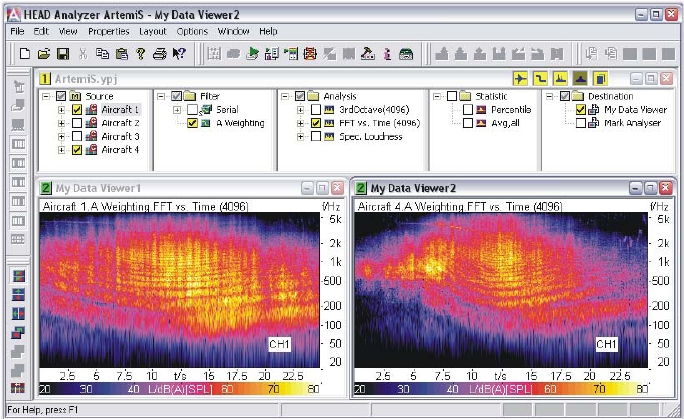Click the microscope-like toolbar icon
Screen dimensions: 684x419
(x=368, y=54)
